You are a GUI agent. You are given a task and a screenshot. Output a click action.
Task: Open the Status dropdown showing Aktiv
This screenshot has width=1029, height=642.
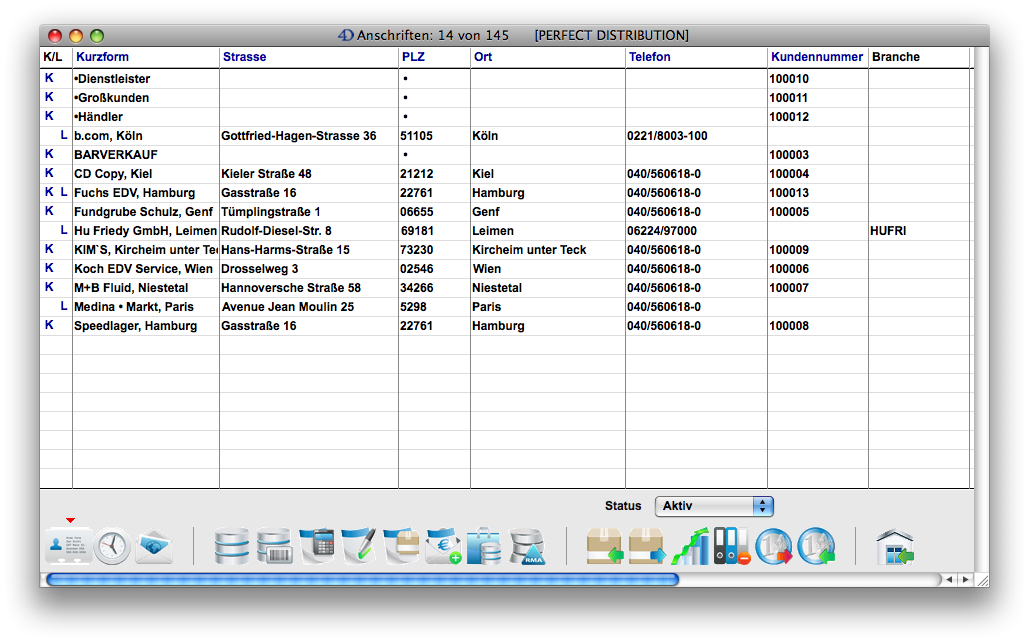[x=713, y=506]
